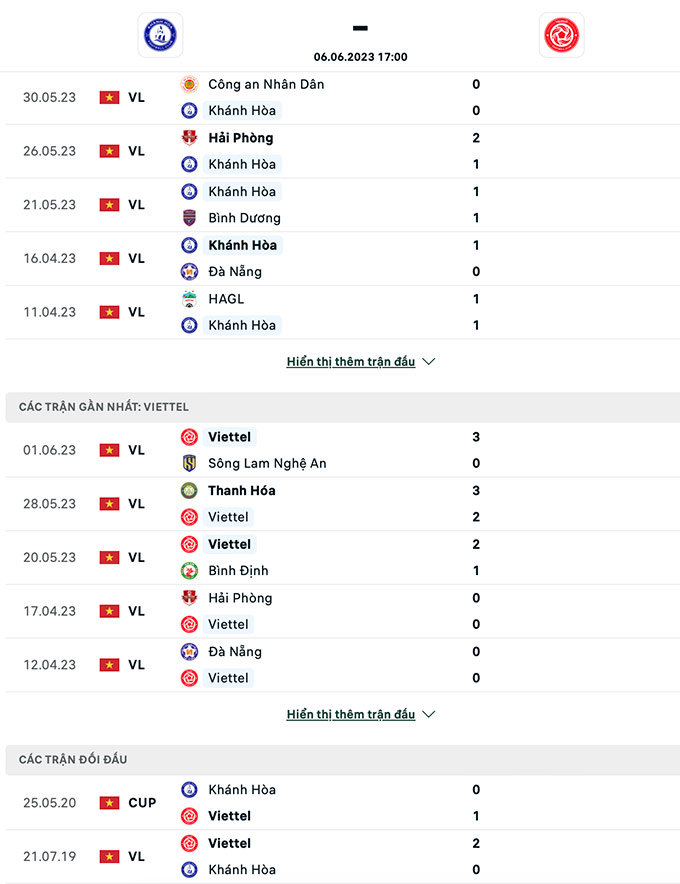Viewport: 680px width, 884px height.
Task: Expand more matches under the Viettel list
Action: click(350, 715)
